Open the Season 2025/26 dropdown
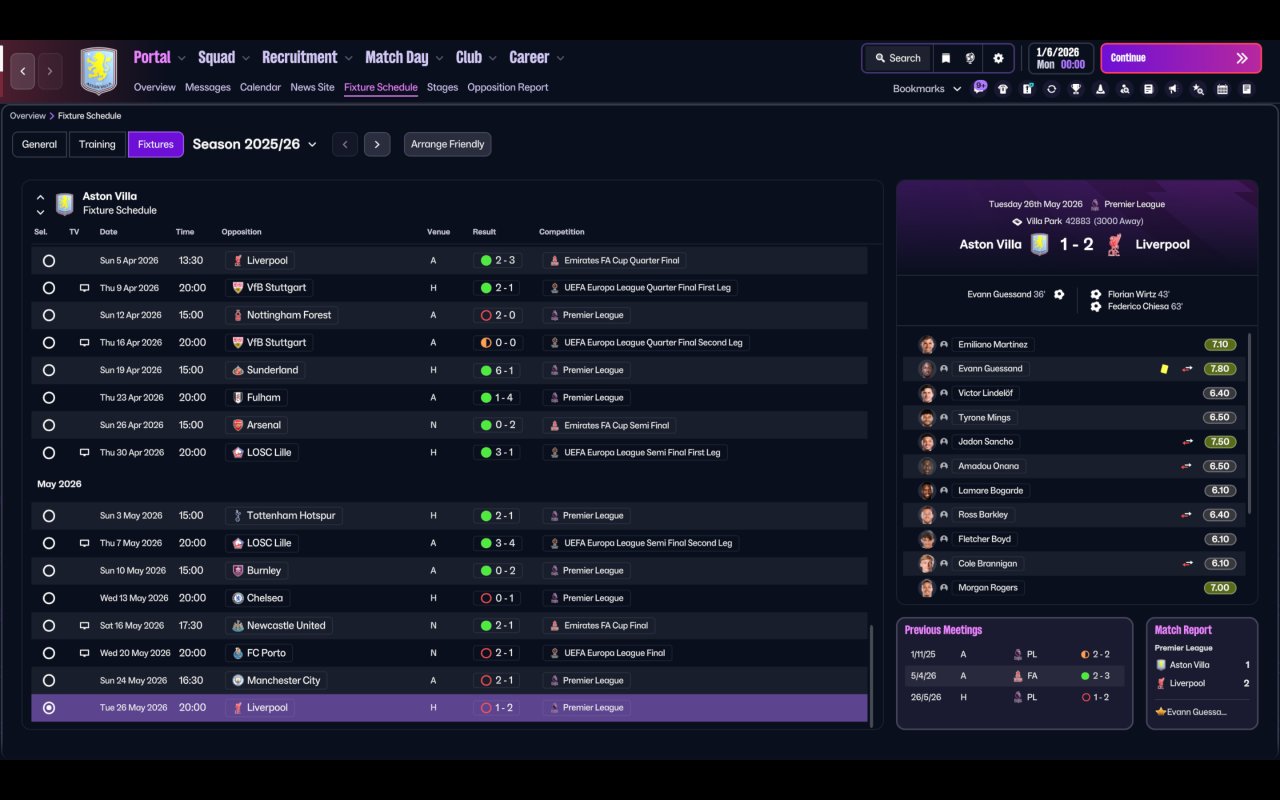The image size is (1280, 800). [255, 144]
